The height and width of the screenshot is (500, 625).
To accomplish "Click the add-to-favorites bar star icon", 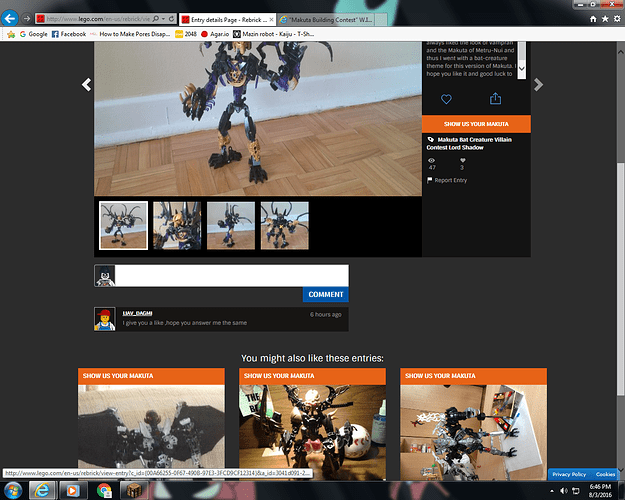I will click(x=11, y=34).
